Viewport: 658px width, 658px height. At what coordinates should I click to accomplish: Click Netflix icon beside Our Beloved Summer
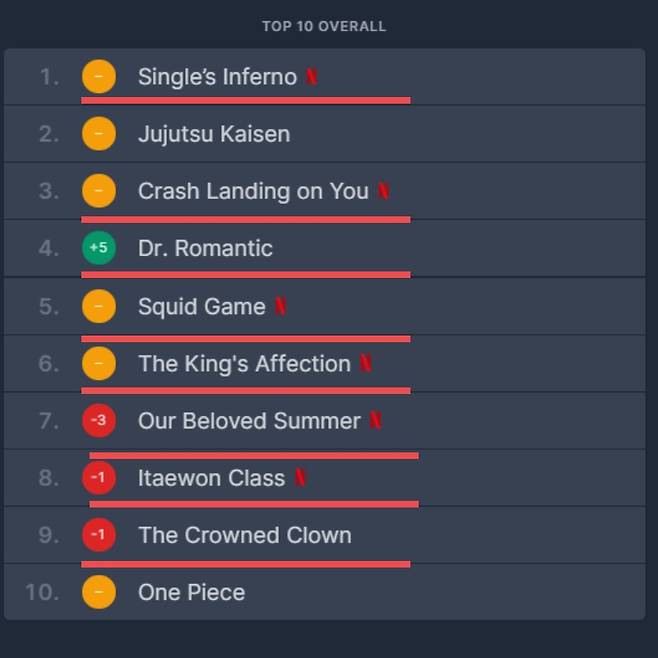coord(375,422)
